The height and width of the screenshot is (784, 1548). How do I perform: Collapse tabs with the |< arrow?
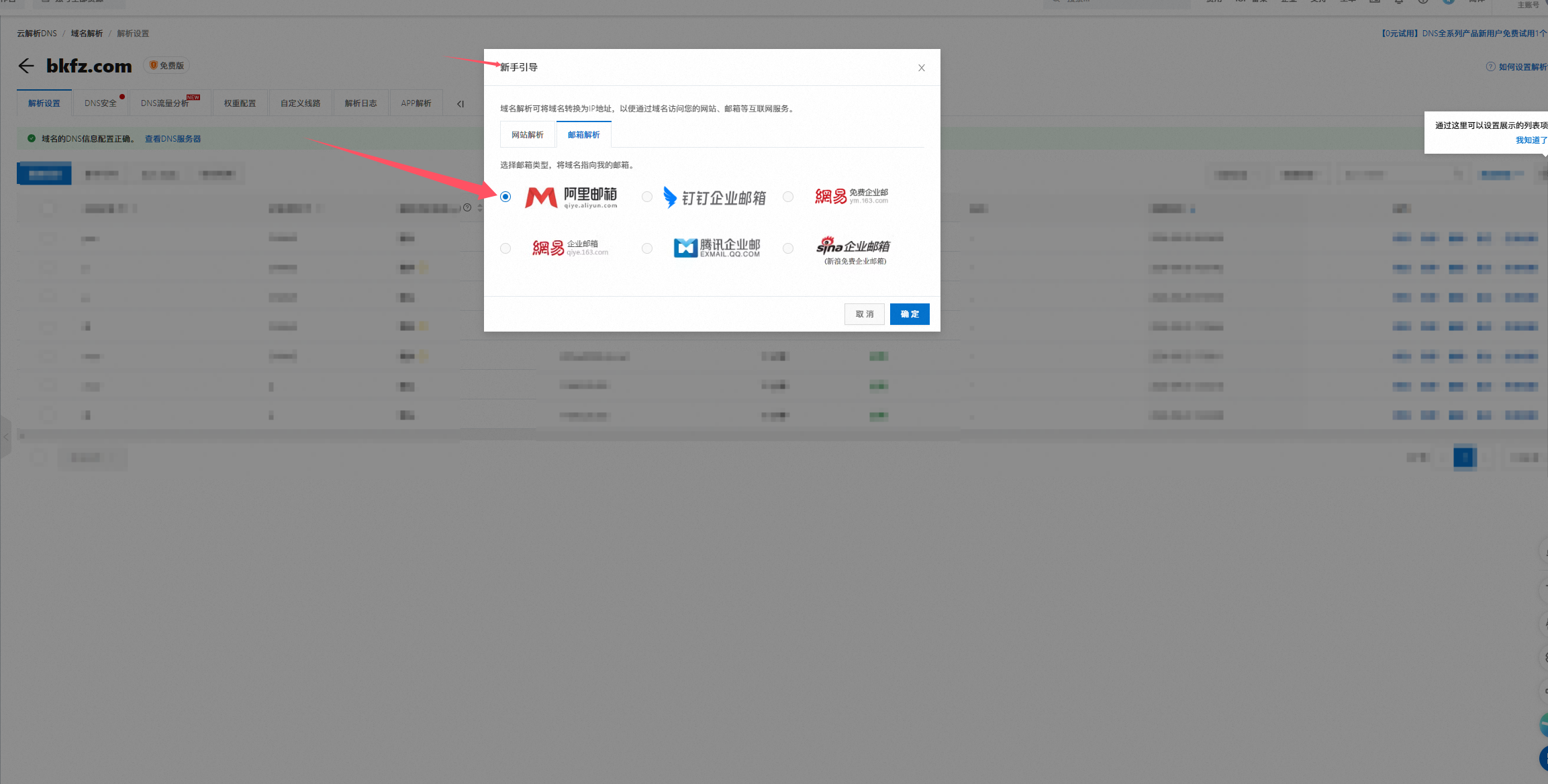(x=461, y=104)
